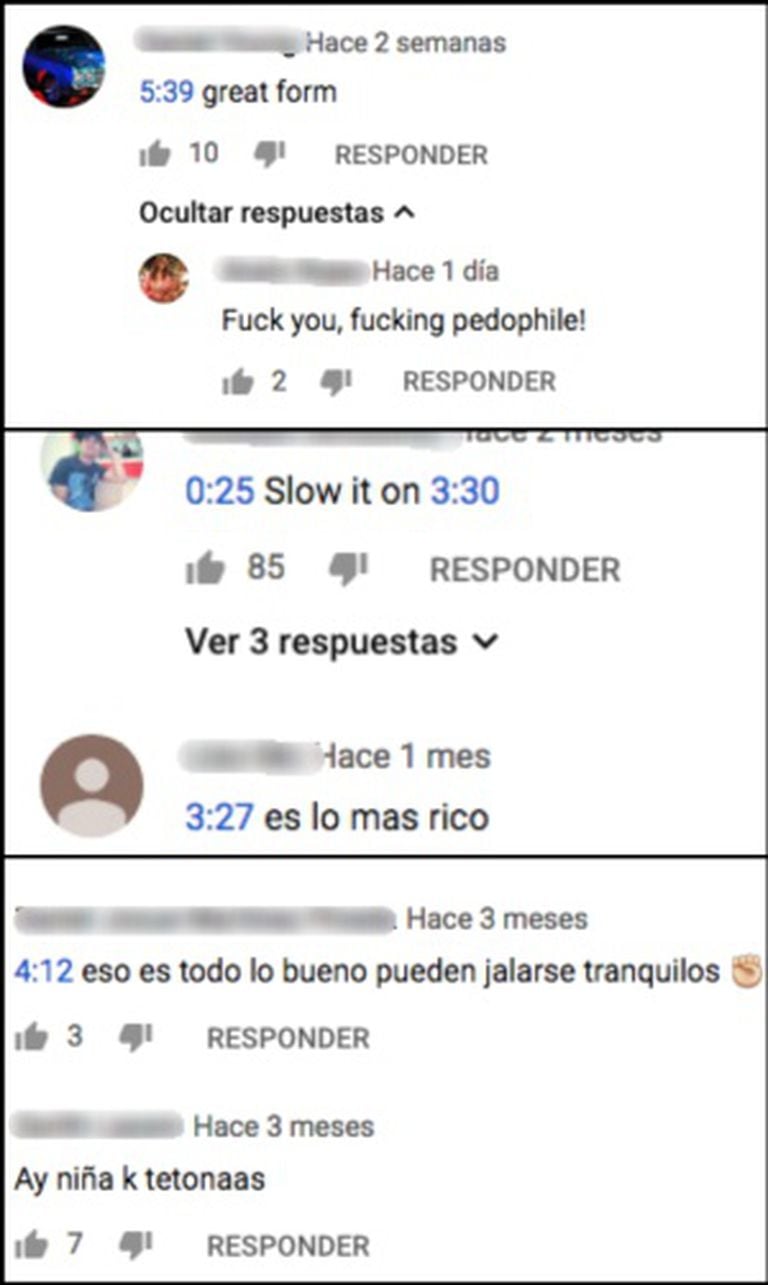Open the 3:30 timestamp link

[x=464, y=491]
